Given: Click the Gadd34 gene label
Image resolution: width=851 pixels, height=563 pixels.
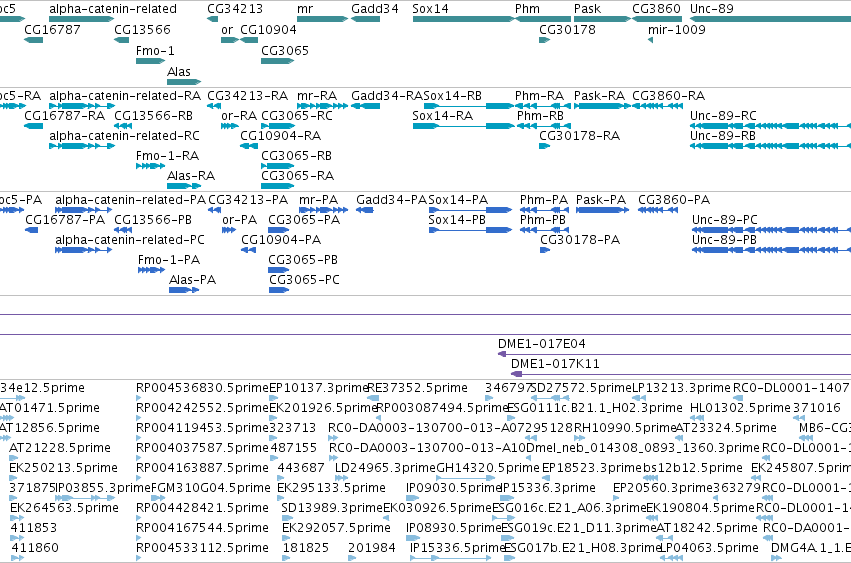Looking at the screenshot, I should pos(374,9).
